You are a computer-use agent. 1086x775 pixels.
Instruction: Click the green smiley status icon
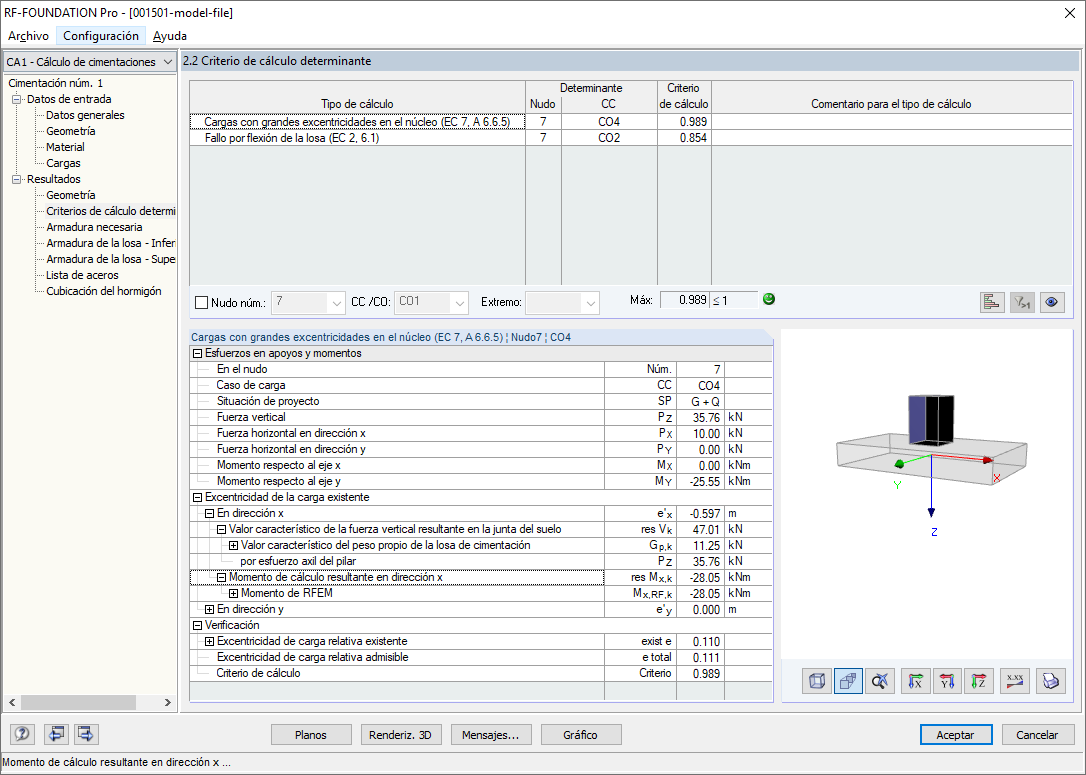(x=769, y=299)
